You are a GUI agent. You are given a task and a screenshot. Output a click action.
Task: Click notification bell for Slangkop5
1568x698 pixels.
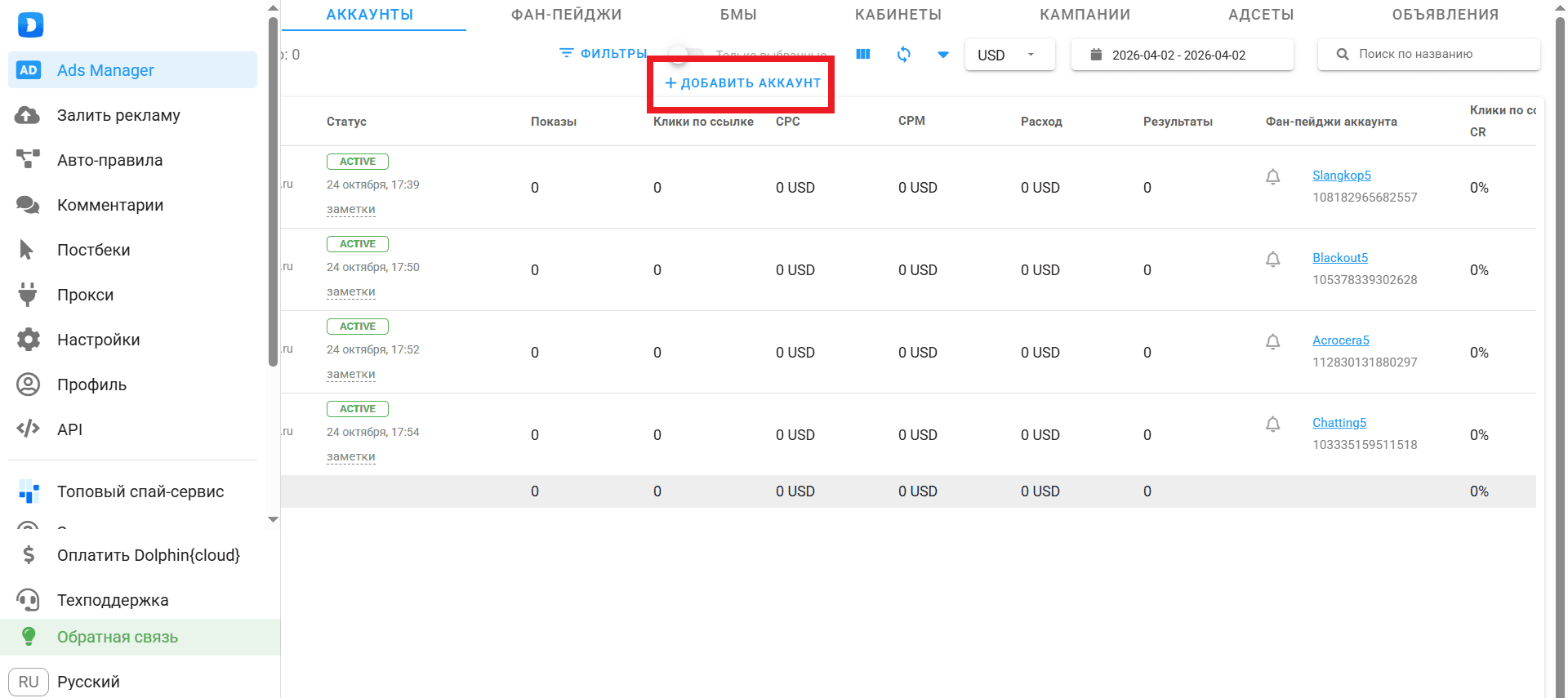pos(1272,177)
